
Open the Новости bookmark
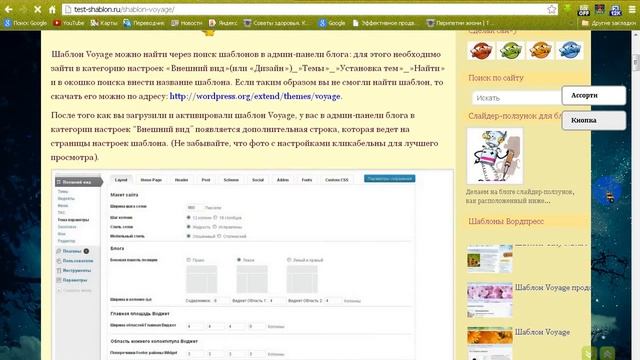[187, 23]
